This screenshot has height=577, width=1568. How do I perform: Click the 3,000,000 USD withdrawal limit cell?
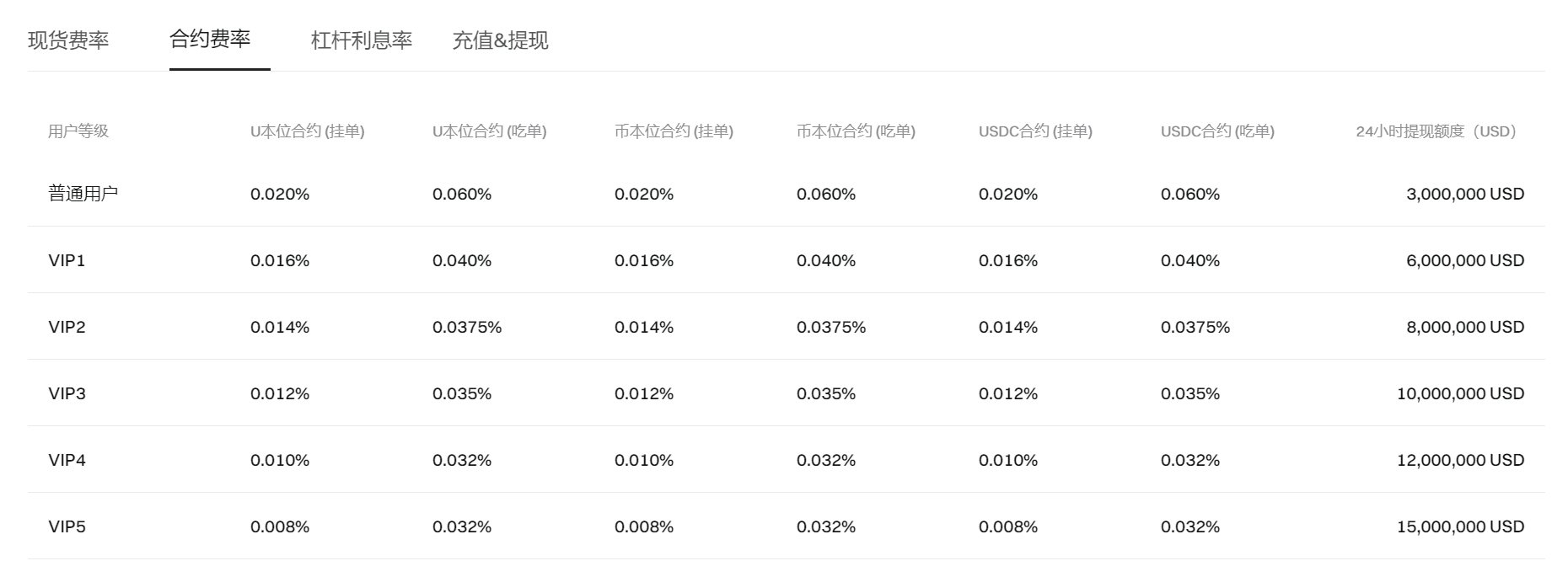tap(1465, 194)
